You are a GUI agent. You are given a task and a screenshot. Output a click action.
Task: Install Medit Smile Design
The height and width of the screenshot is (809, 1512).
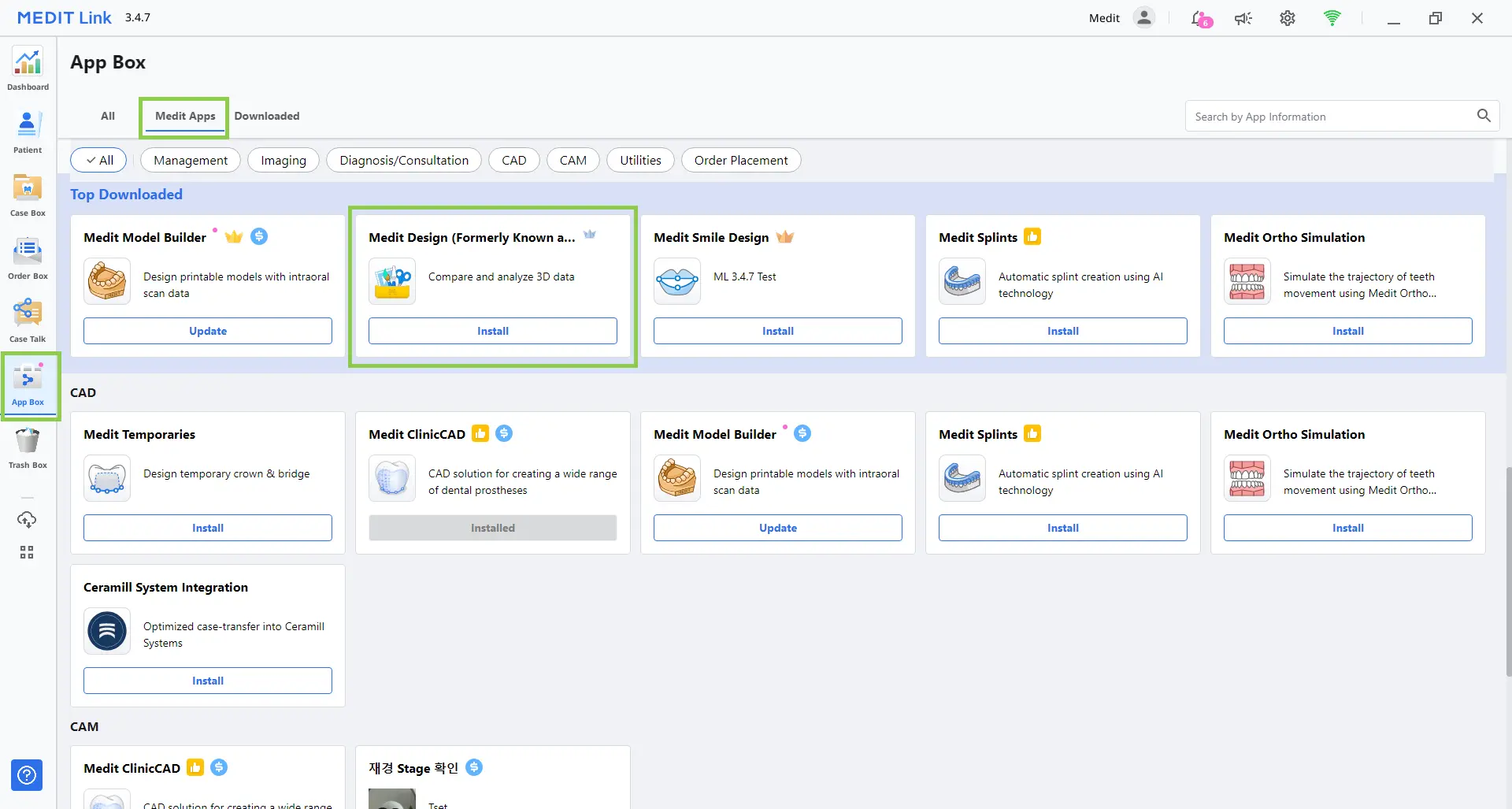778,331
